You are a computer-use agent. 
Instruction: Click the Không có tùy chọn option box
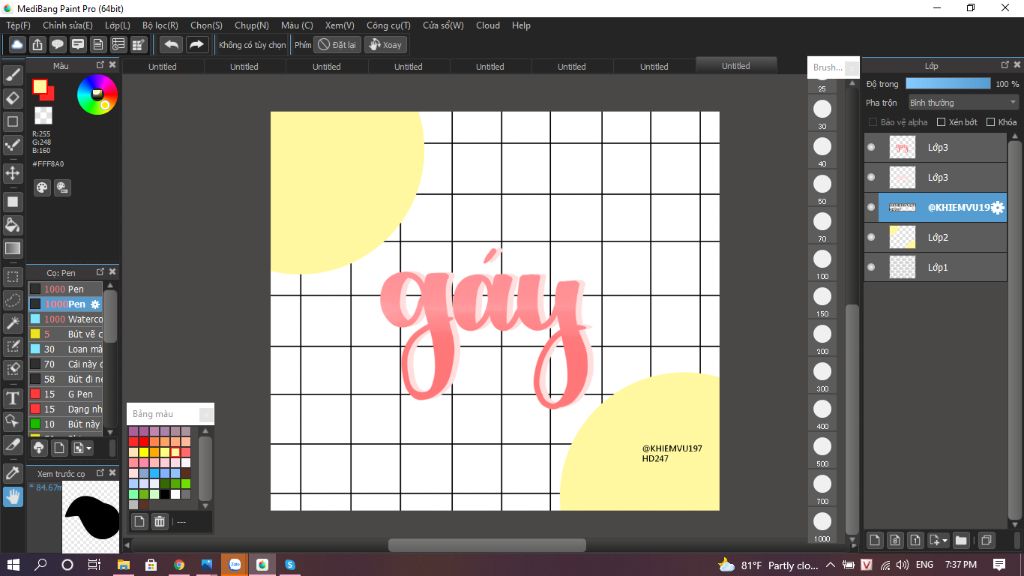pos(252,45)
